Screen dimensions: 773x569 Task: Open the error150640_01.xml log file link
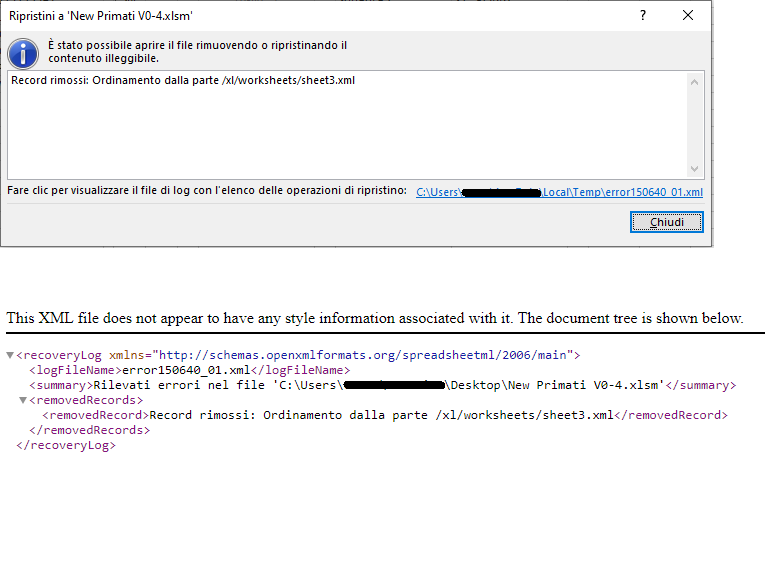560,192
